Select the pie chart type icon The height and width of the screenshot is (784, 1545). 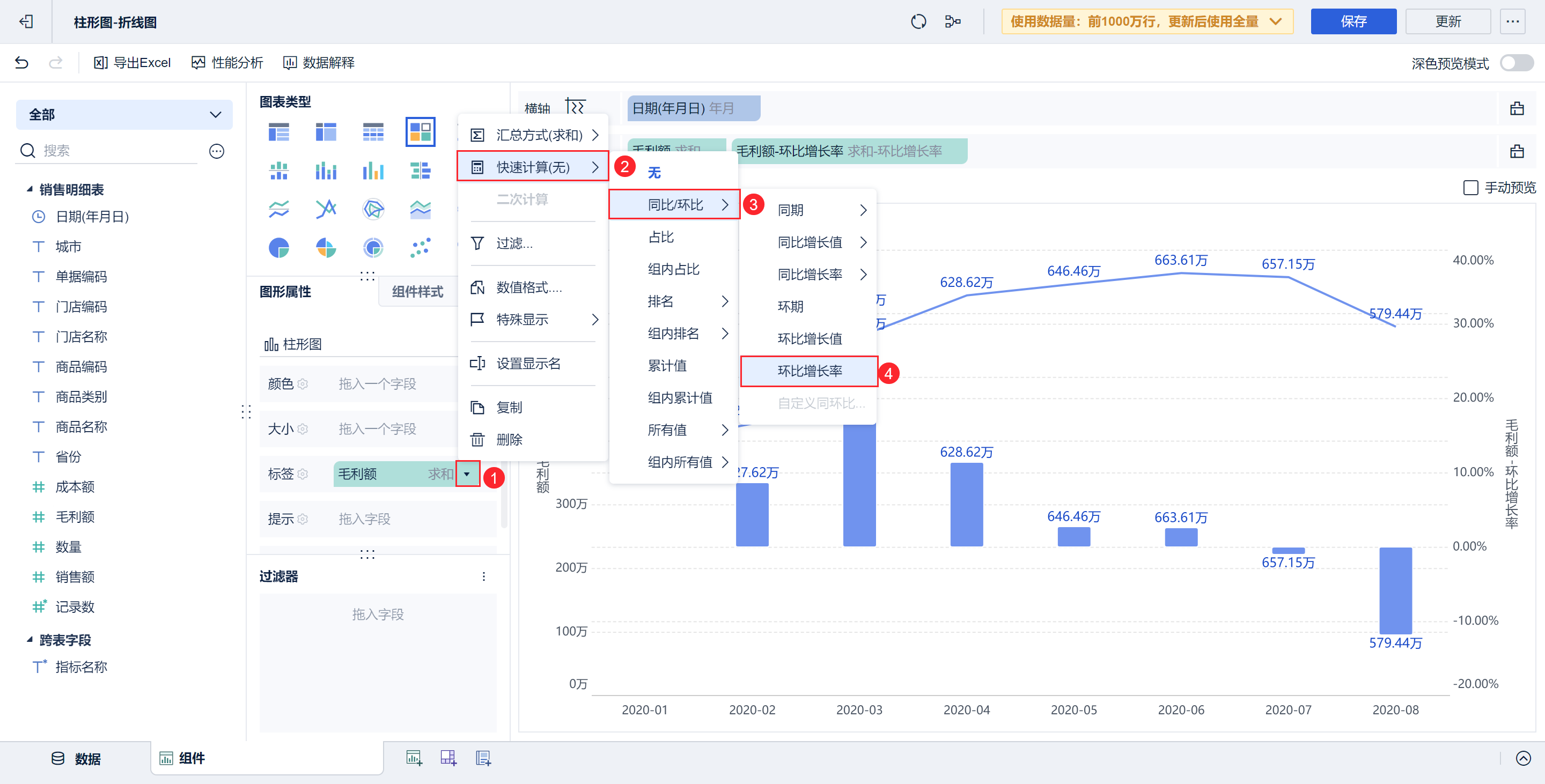point(279,248)
